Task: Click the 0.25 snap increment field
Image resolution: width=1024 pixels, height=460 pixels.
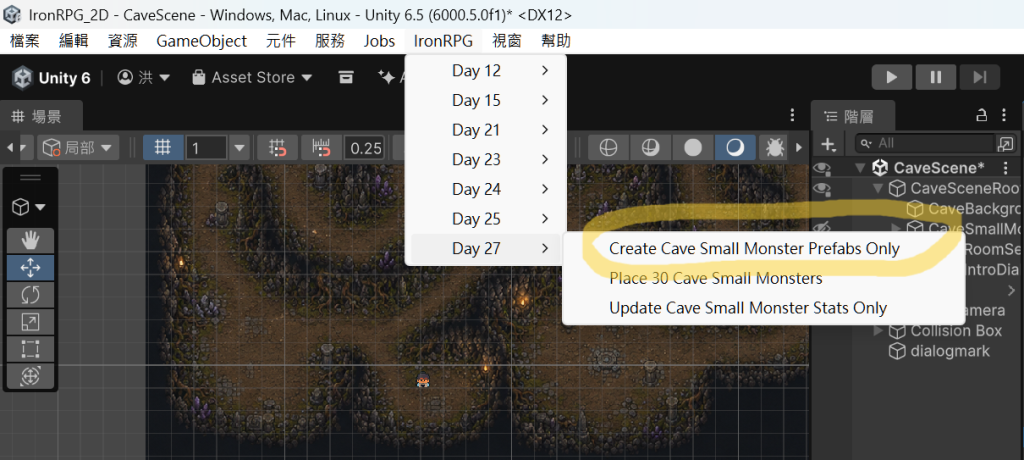Action: [365, 148]
